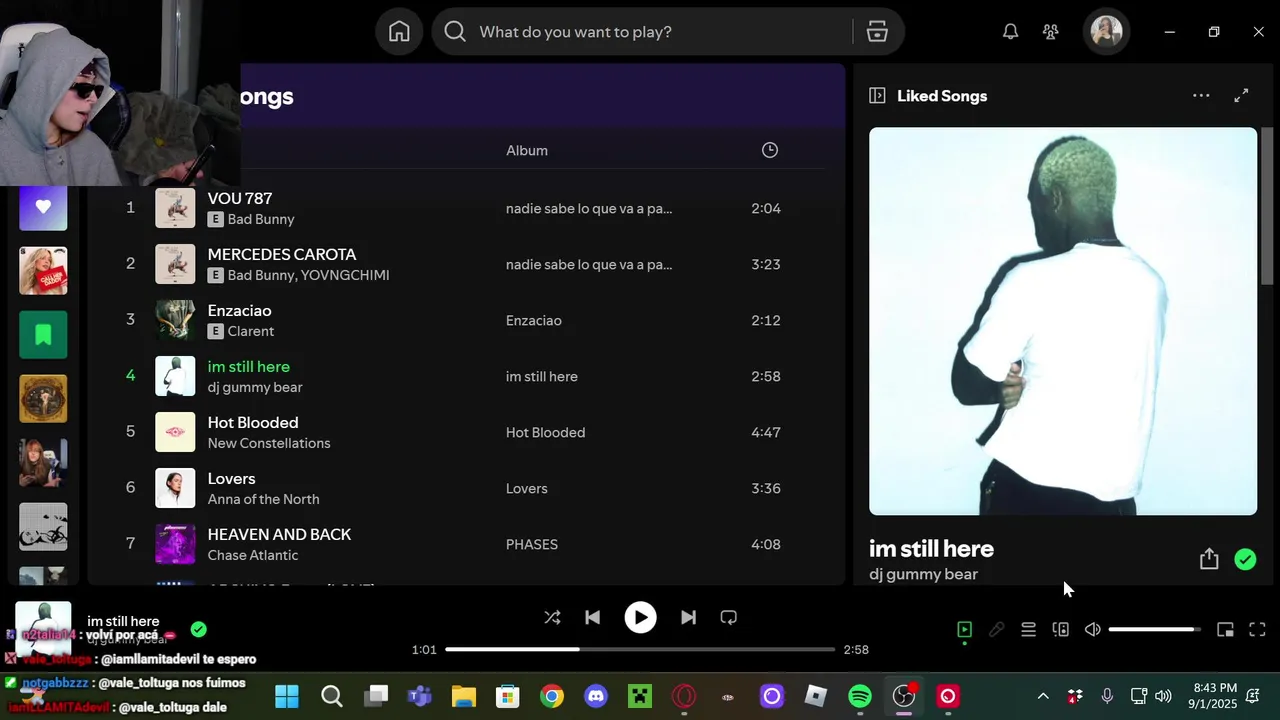Image resolution: width=1280 pixels, height=720 pixels.
Task: Share the song im still here
Action: (1209, 559)
